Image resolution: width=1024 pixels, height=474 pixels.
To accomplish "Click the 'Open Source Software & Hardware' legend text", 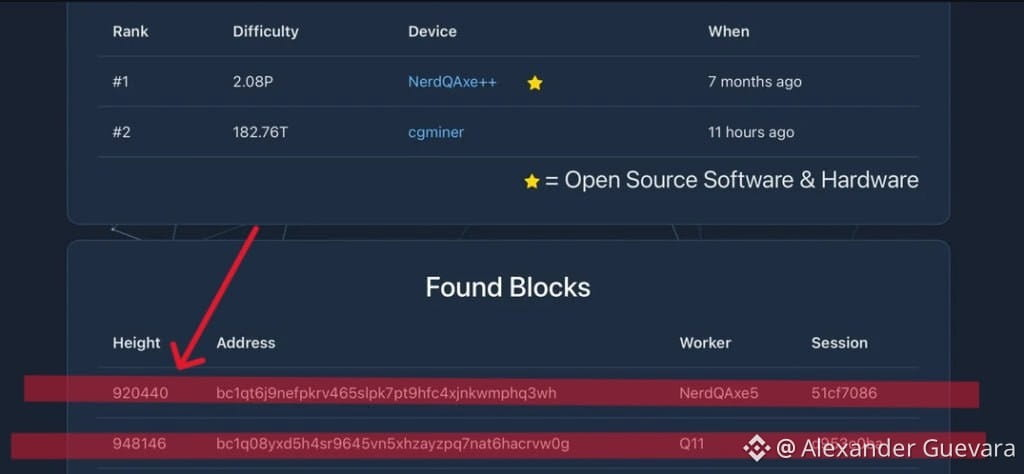I will click(x=741, y=180).
